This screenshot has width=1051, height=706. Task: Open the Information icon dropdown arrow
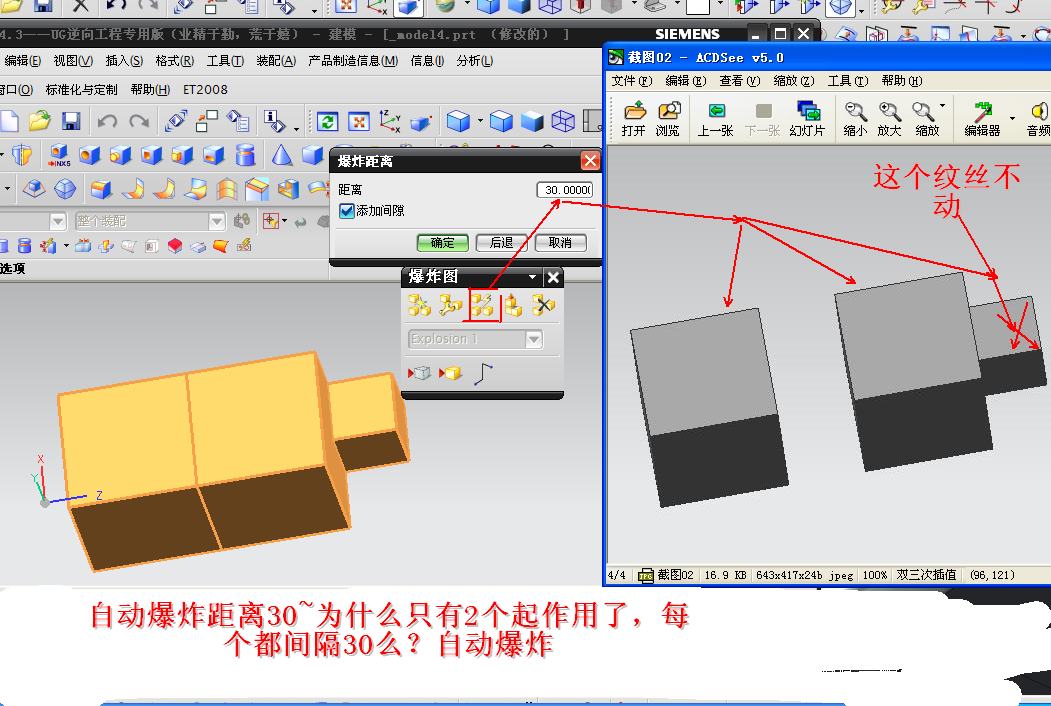[x=296, y=127]
